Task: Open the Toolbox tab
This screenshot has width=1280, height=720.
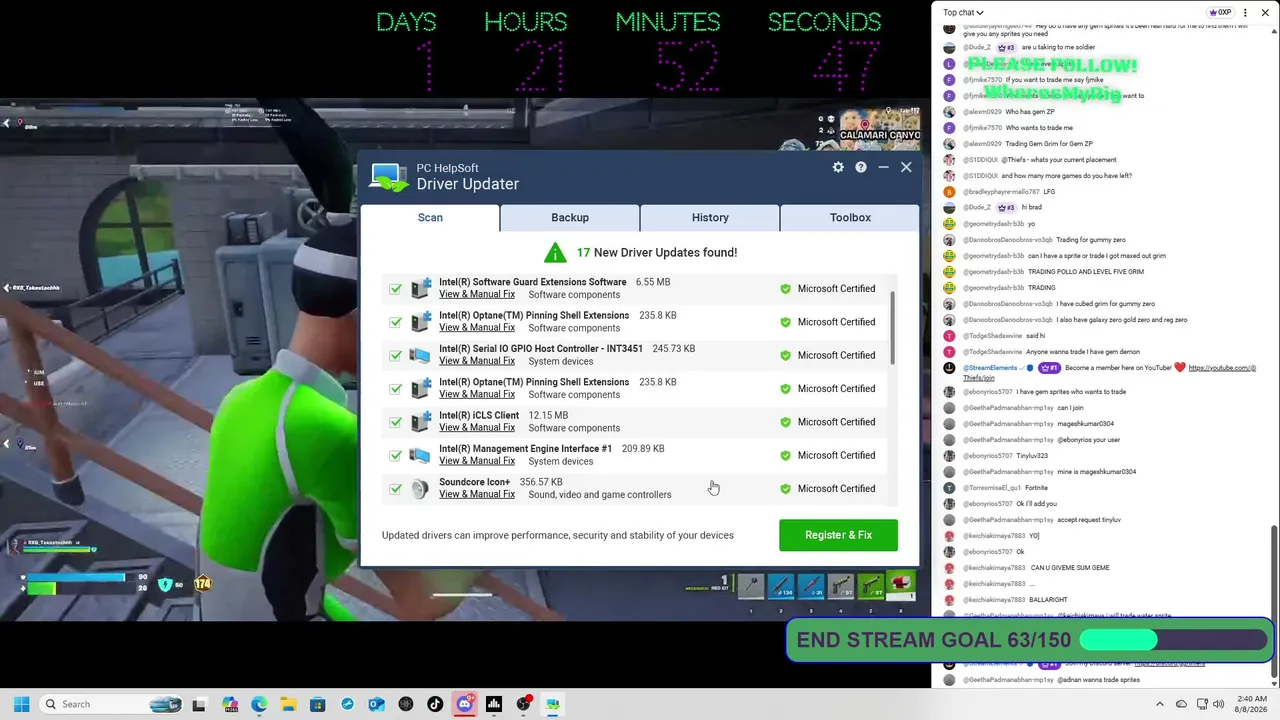Action: click(850, 217)
